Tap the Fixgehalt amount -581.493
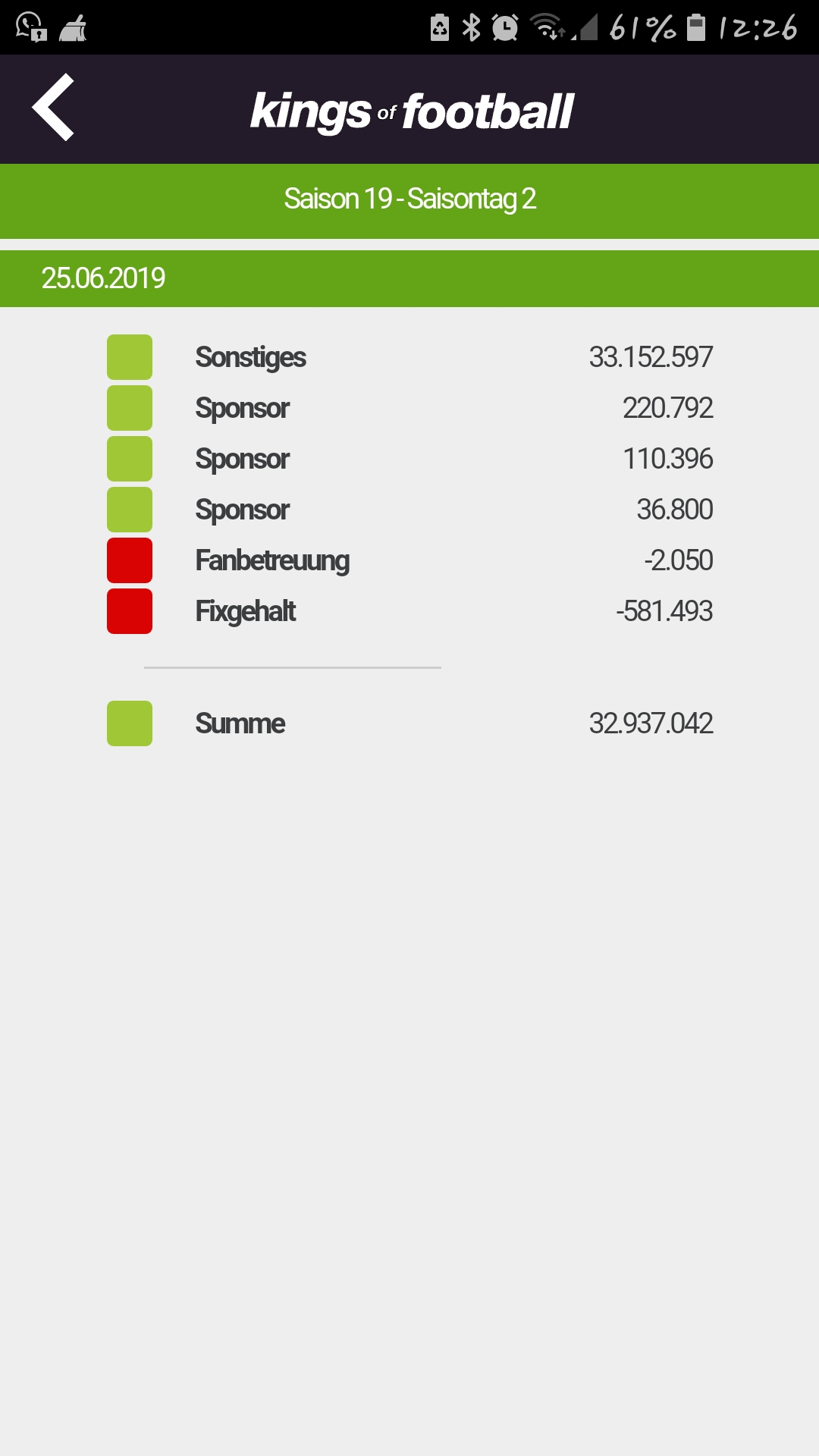The height and width of the screenshot is (1456, 819). point(664,611)
